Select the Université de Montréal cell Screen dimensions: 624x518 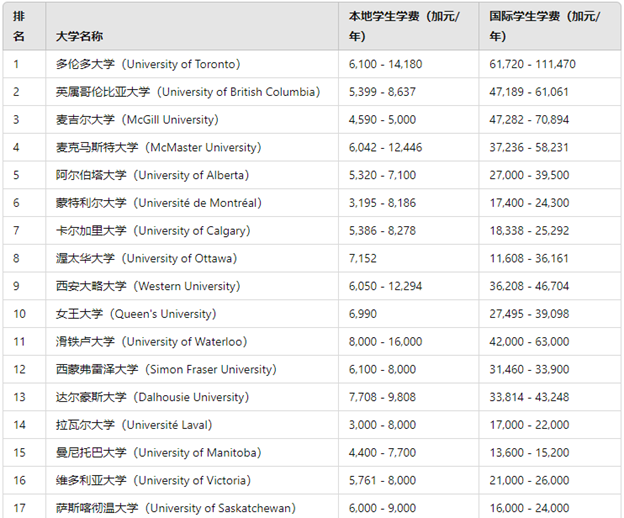(x=192, y=203)
